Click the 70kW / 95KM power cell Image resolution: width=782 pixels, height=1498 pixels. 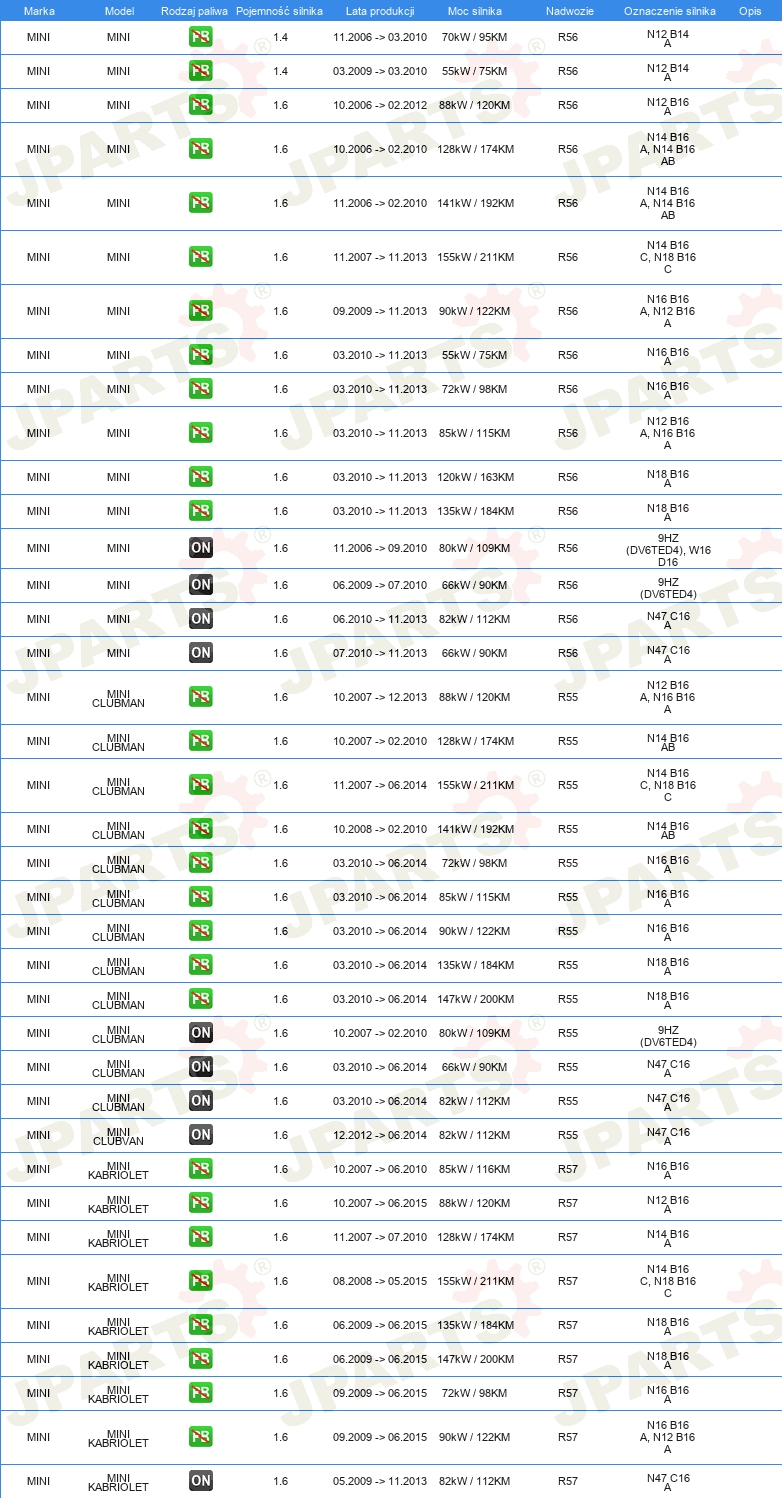pos(475,37)
